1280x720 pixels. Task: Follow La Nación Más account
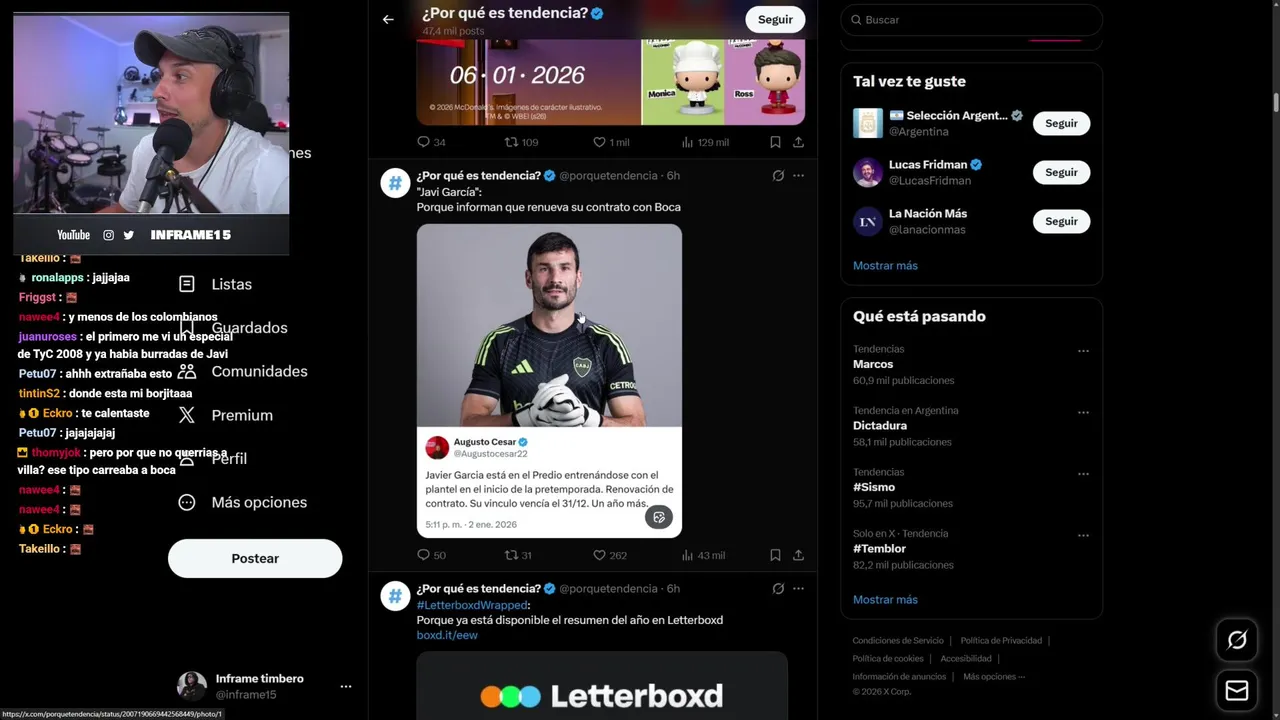[1061, 221]
